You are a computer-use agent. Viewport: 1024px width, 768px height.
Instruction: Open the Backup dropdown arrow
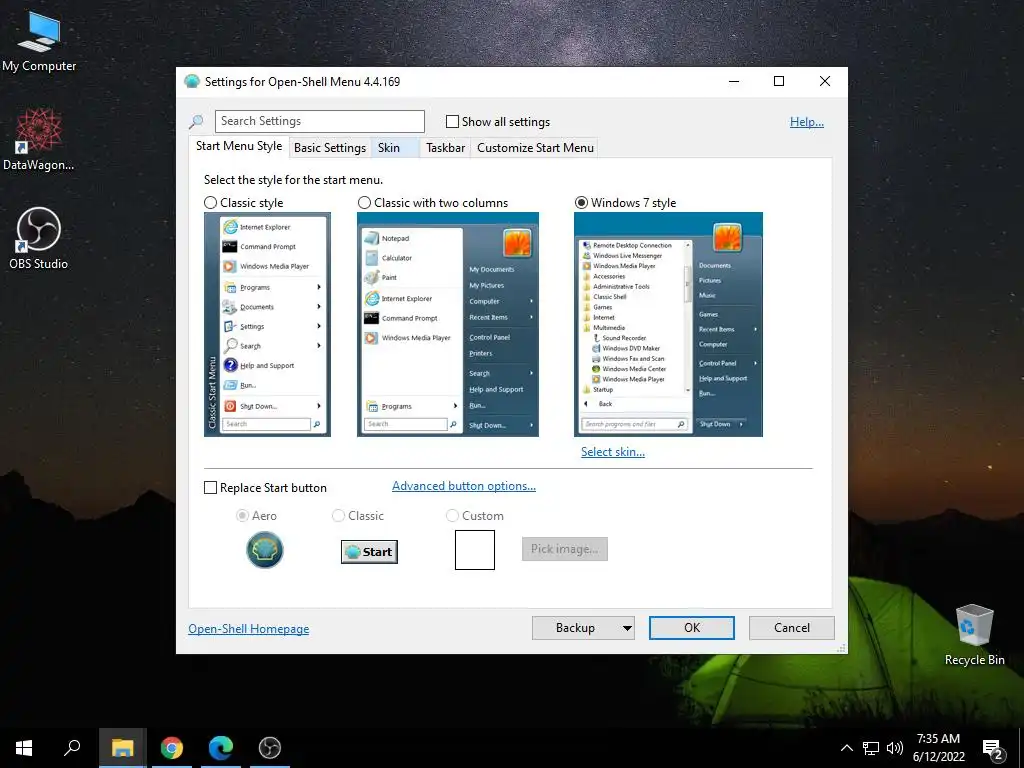pyautogui.click(x=627, y=628)
